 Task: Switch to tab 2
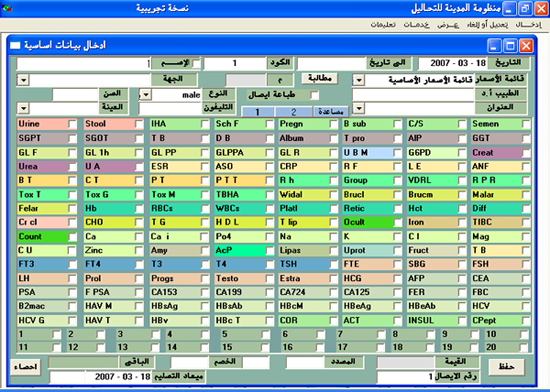coord(294,112)
